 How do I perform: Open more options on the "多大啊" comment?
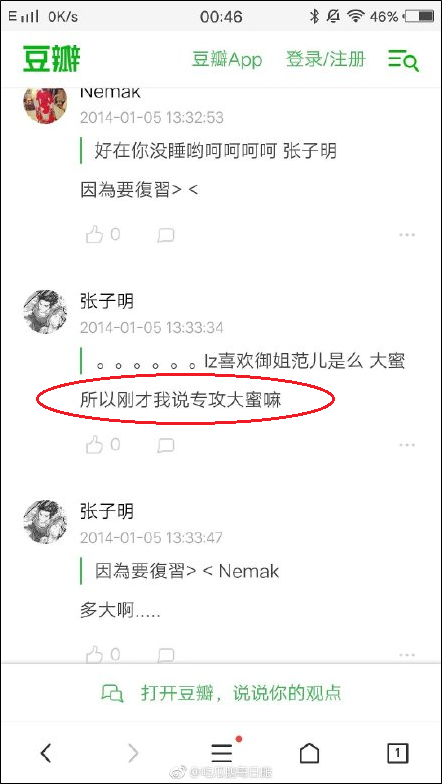point(407,655)
